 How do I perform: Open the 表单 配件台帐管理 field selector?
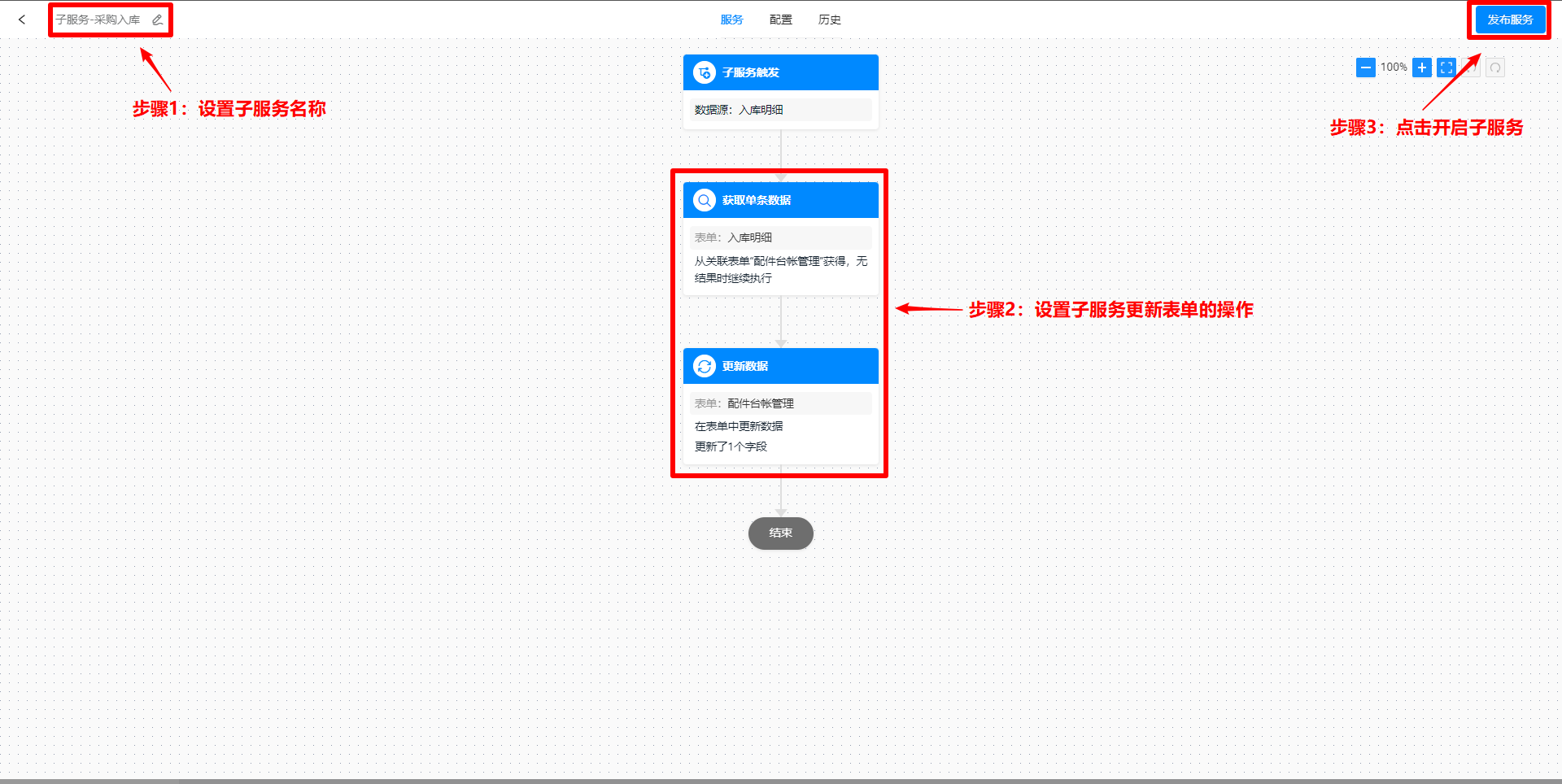(x=779, y=403)
